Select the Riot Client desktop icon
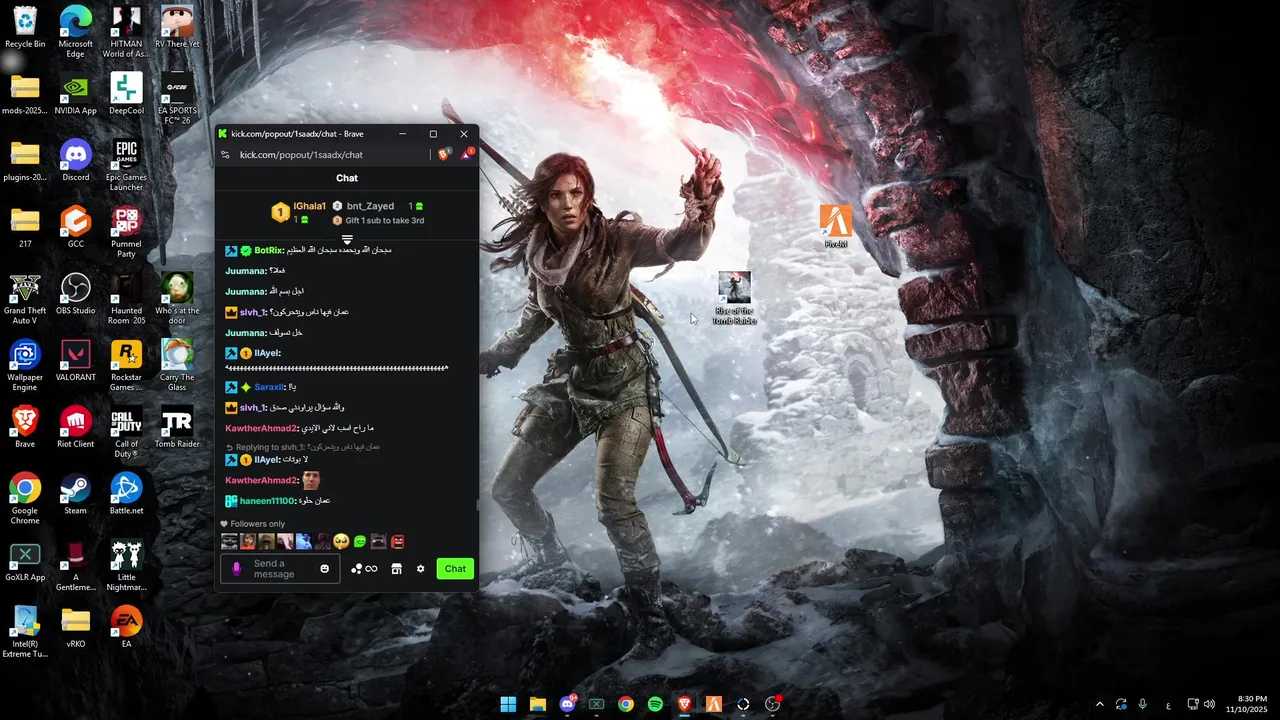 tap(76, 427)
